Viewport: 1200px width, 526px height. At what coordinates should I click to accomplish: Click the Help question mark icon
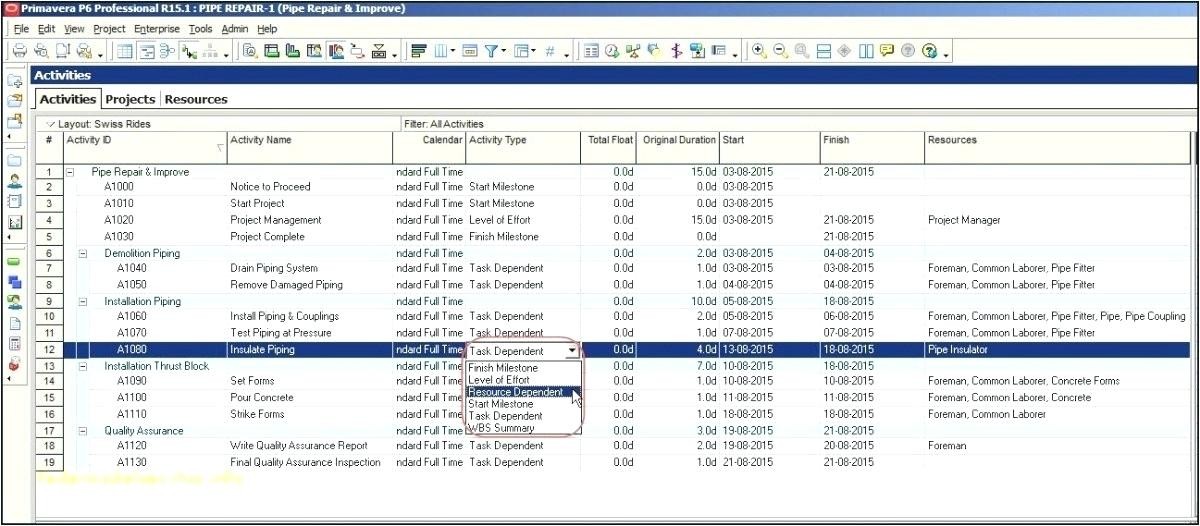coord(930,51)
